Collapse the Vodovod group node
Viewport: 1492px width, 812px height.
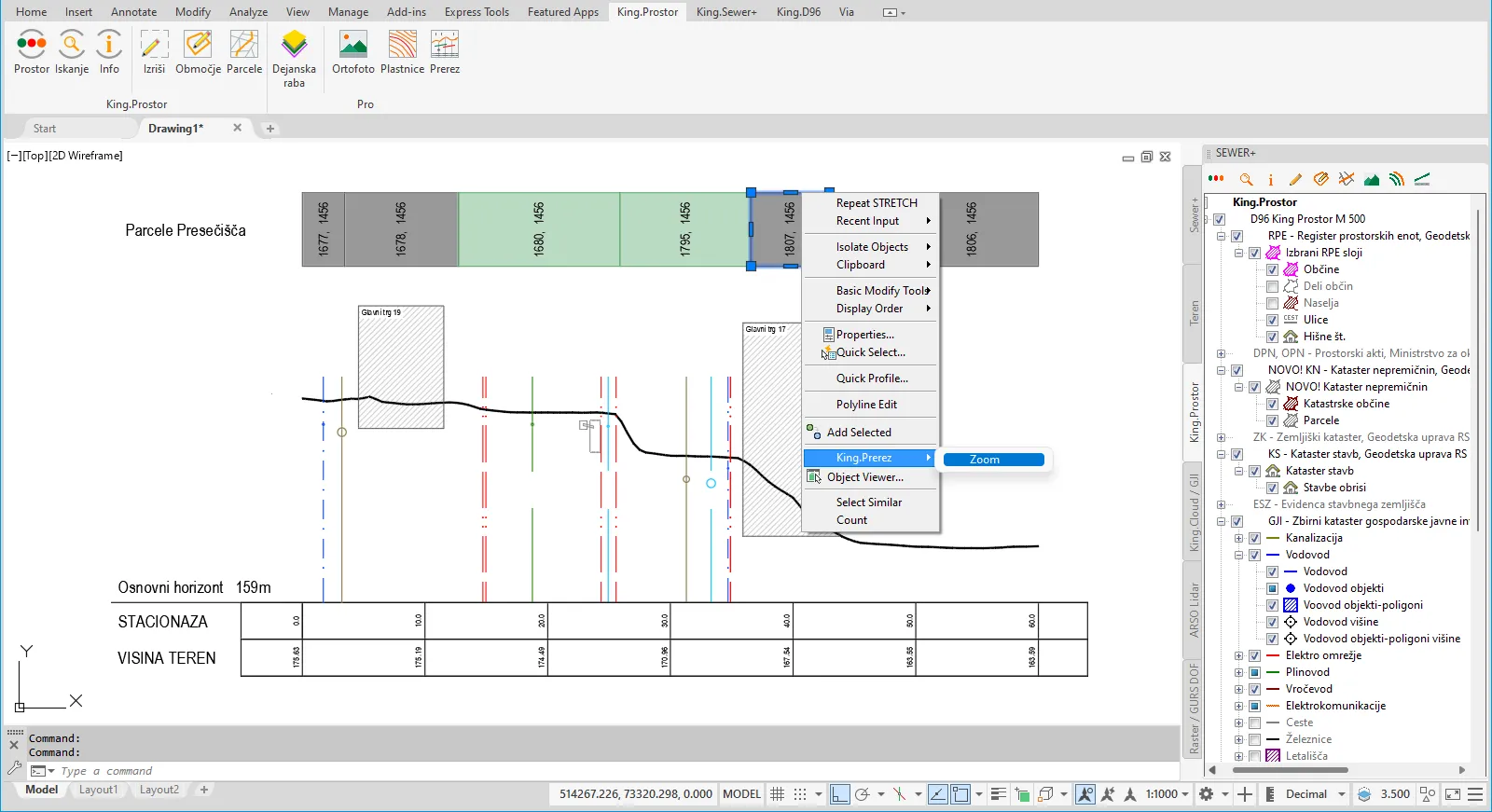pos(1238,555)
